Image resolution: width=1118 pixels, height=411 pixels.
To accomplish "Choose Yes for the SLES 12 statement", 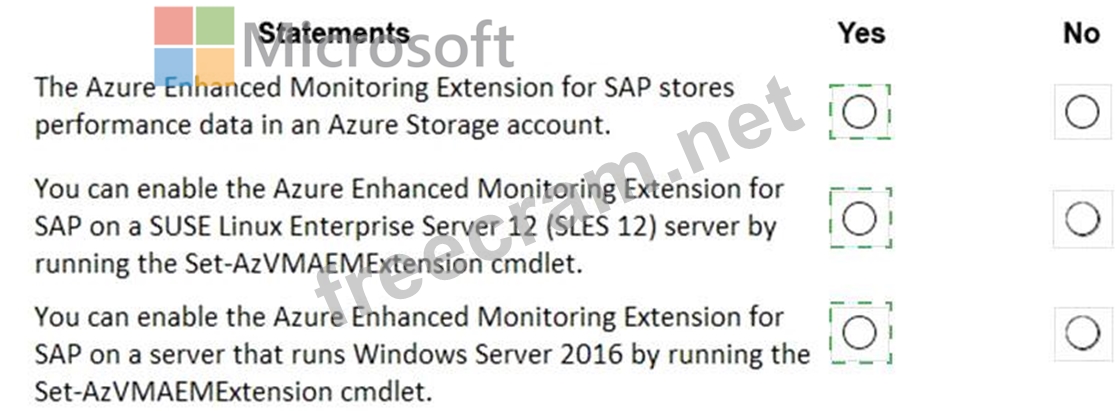I will 859,216.
